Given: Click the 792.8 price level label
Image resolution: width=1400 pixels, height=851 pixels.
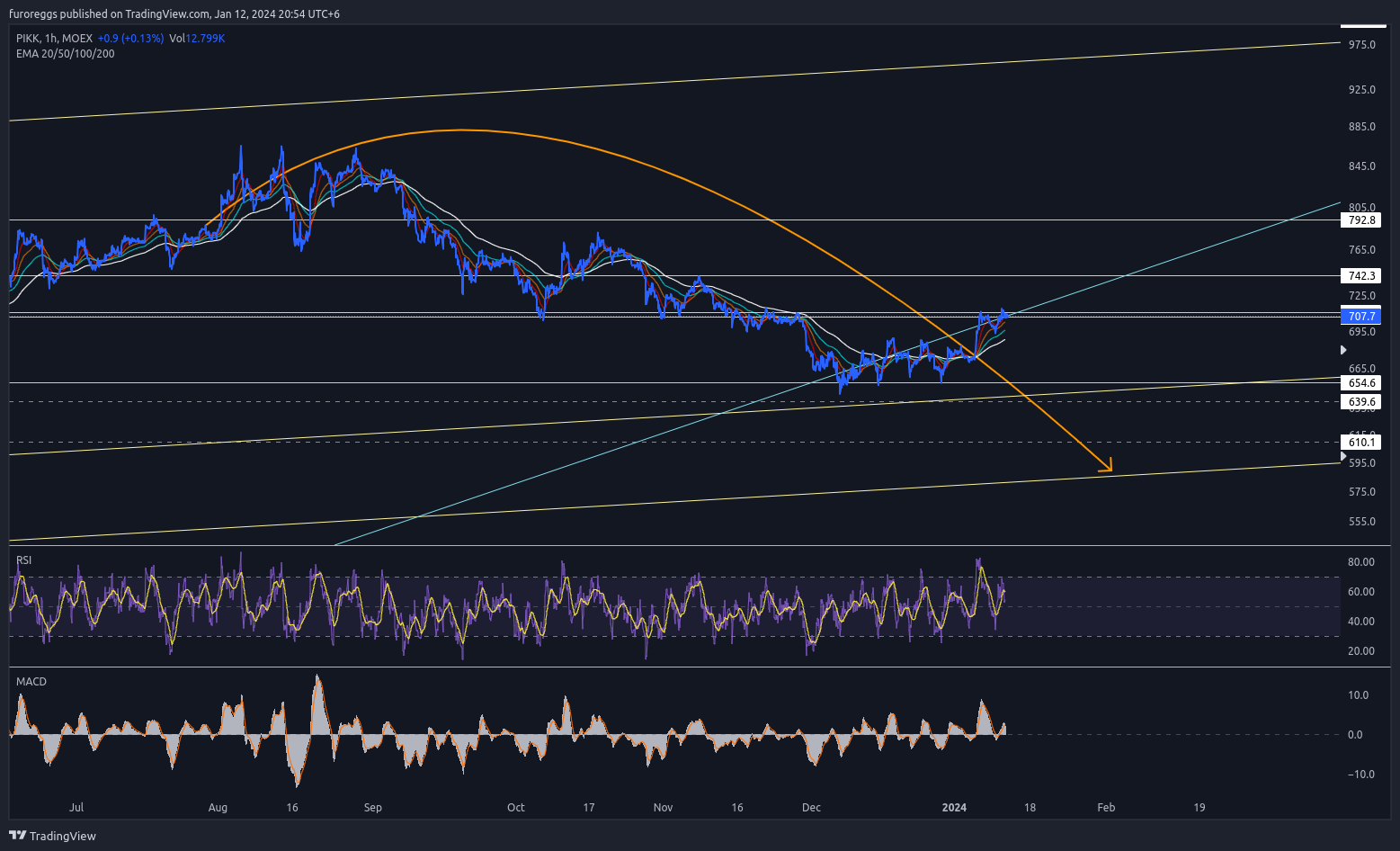Looking at the screenshot, I should pyautogui.click(x=1362, y=220).
